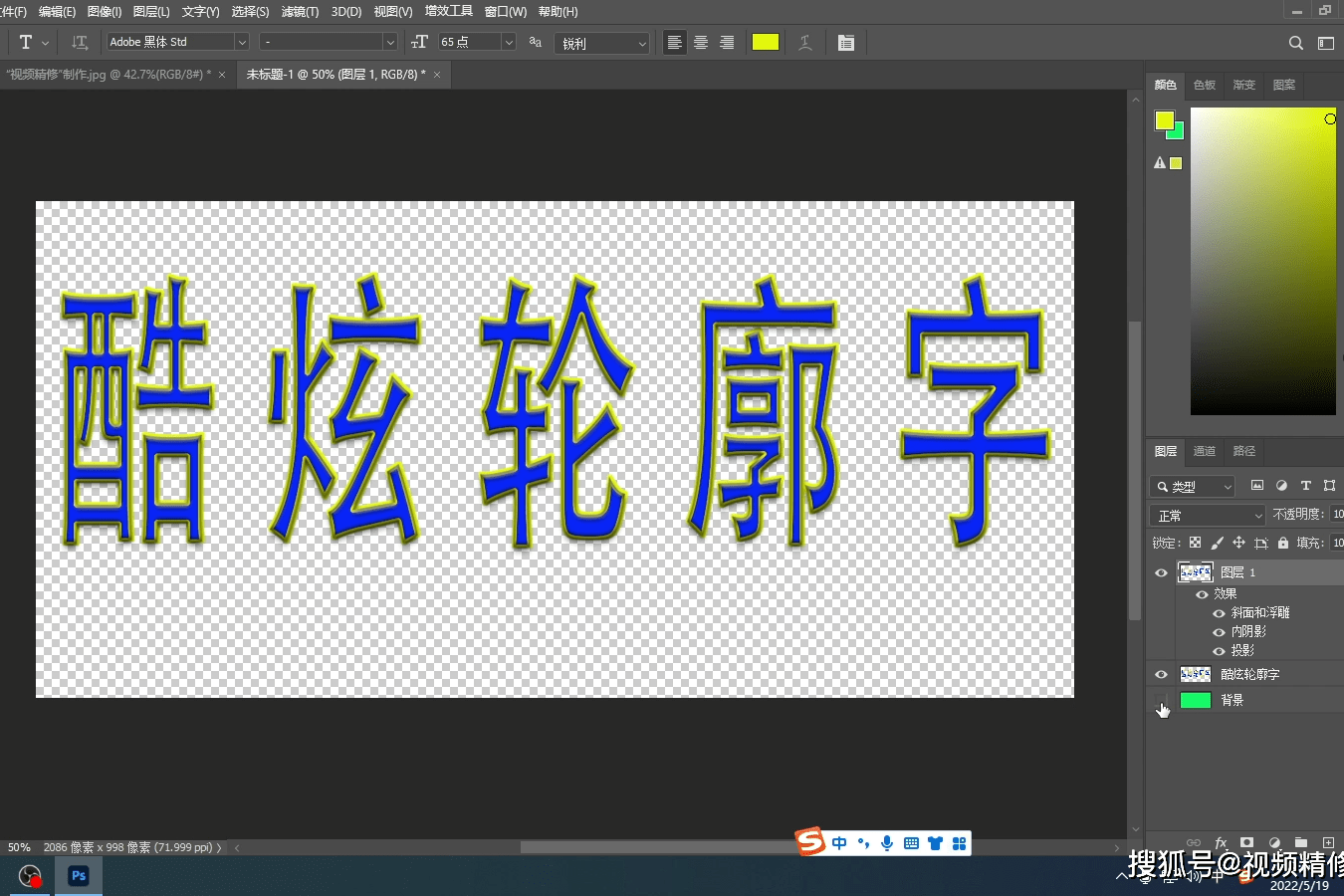Open the 文字(Y) menu
The width and height of the screenshot is (1344, 896).
(x=198, y=11)
